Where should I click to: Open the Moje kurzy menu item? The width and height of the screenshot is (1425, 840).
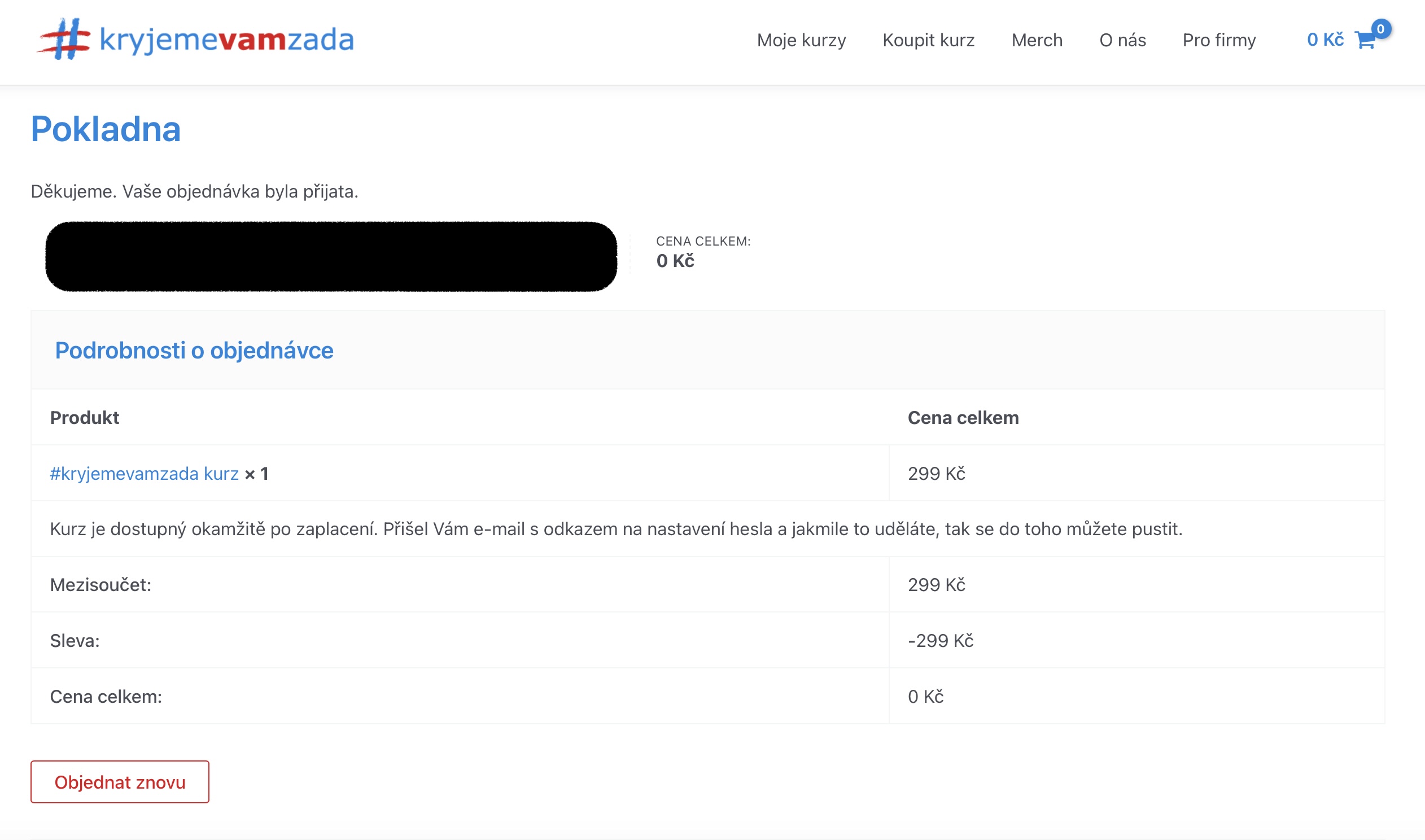pos(801,40)
